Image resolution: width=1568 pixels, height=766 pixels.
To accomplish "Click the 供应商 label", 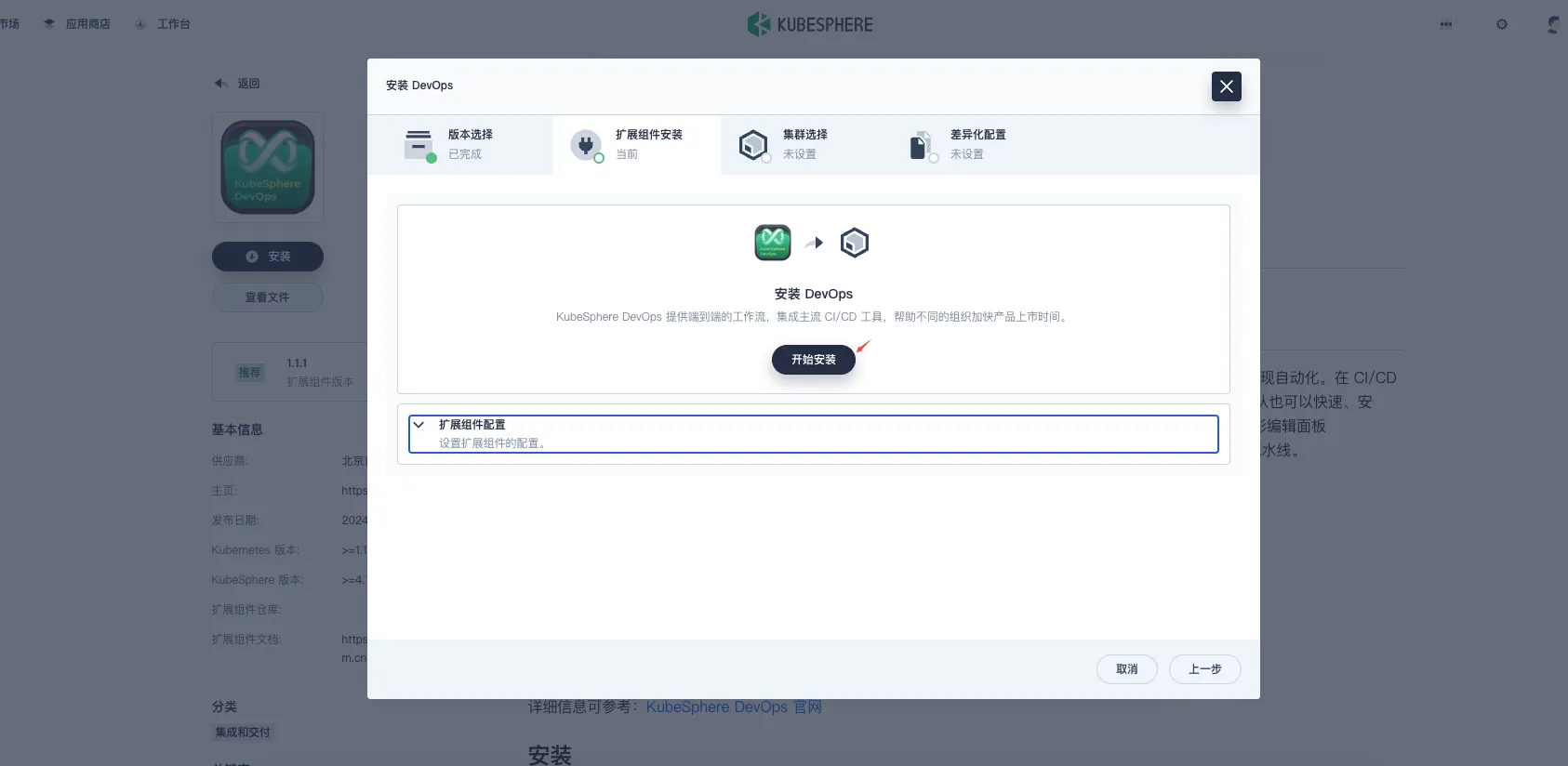I will click(x=230, y=461).
